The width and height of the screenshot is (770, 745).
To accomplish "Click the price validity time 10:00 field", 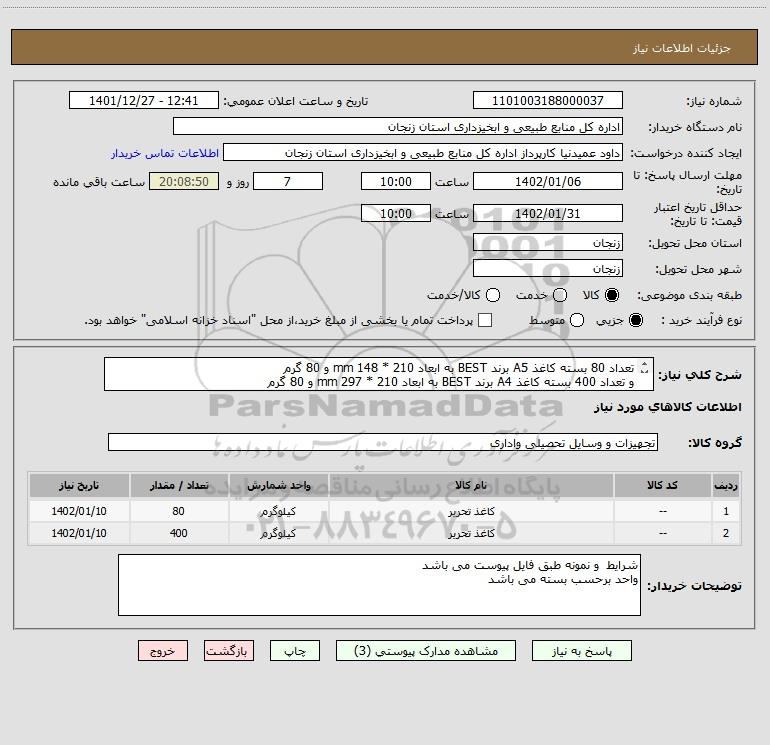I will 396,213.
